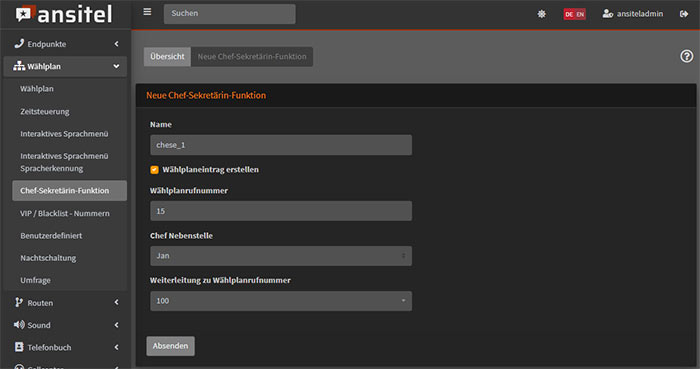This screenshot has height=369, width=700.
Task: Switch language to EN
Action: pos(580,14)
